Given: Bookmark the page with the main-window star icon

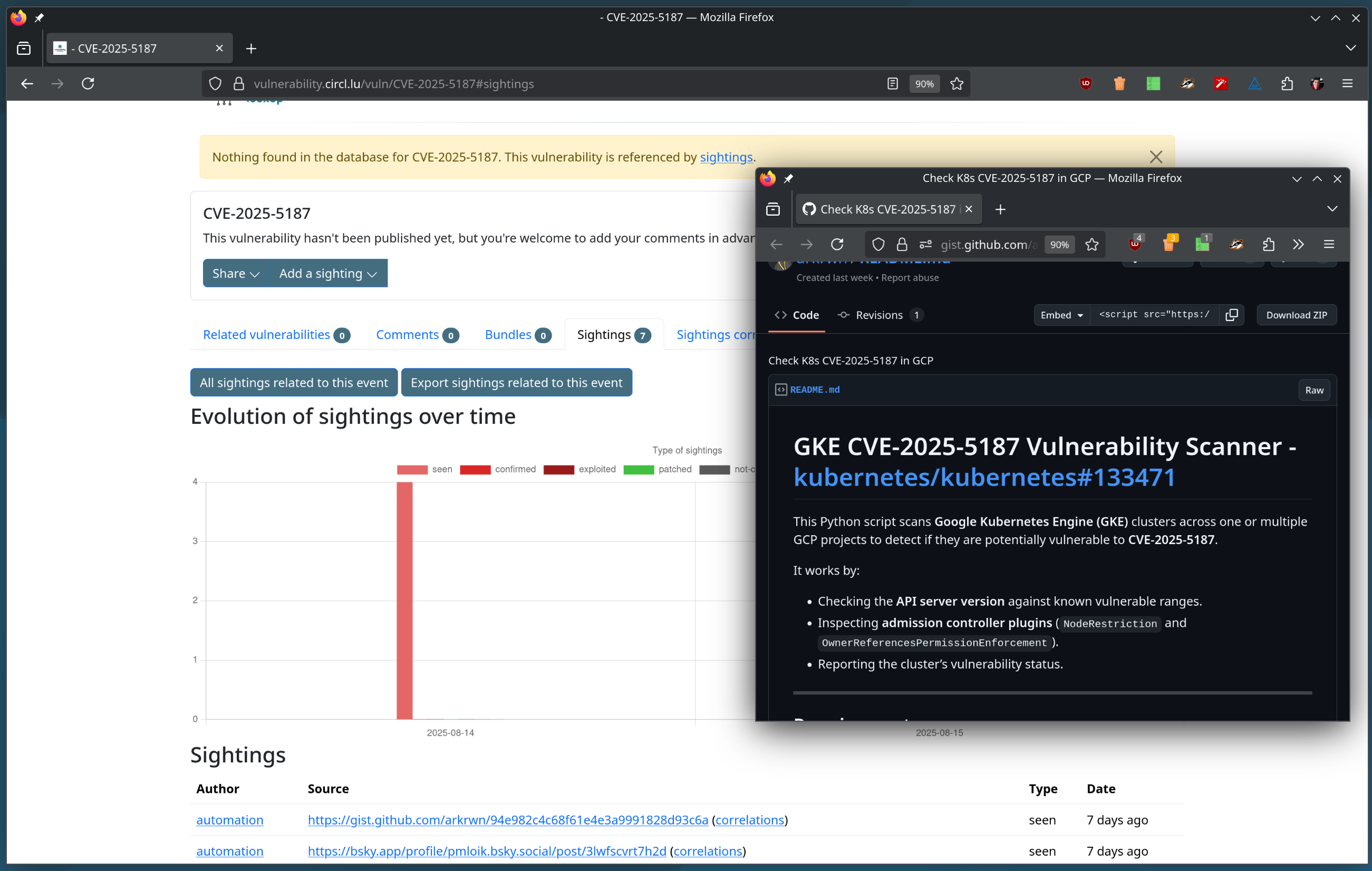Looking at the screenshot, I should [956, 84].
